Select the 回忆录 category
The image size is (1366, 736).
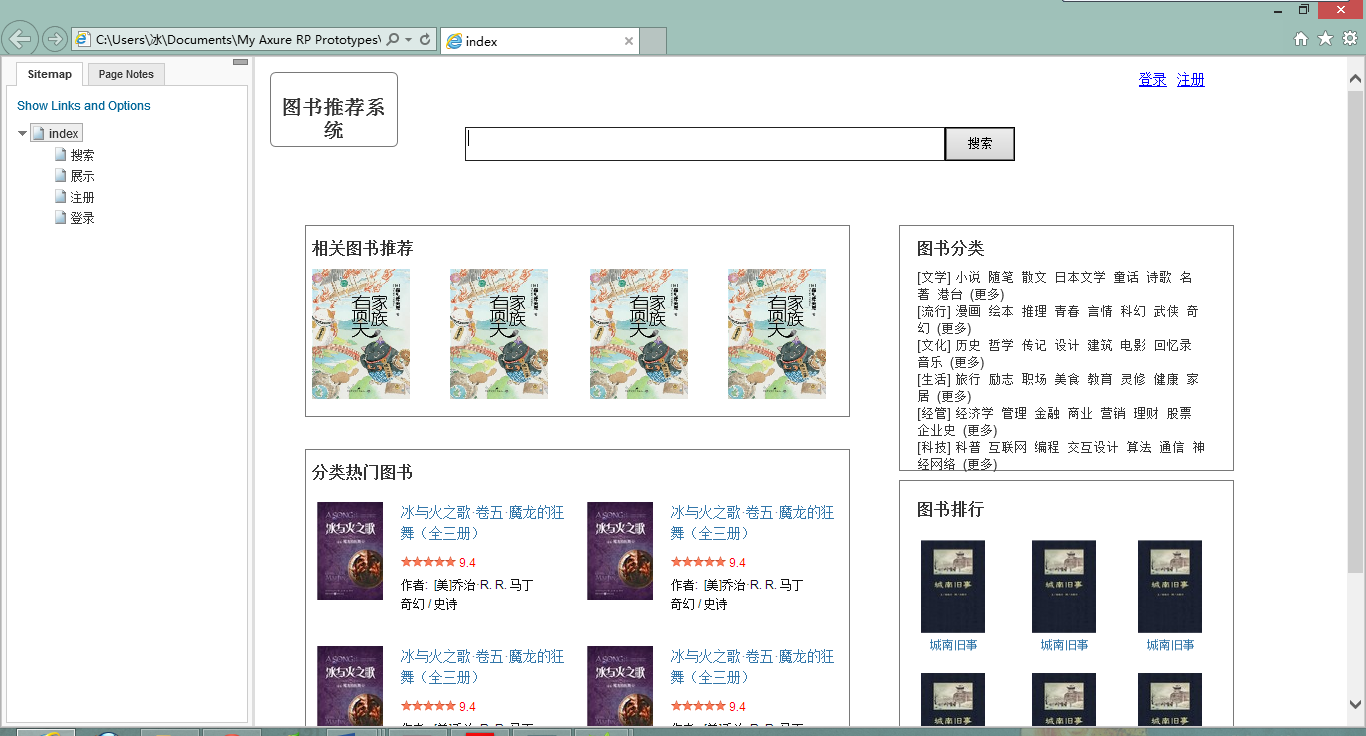[x=1173, y=346]
